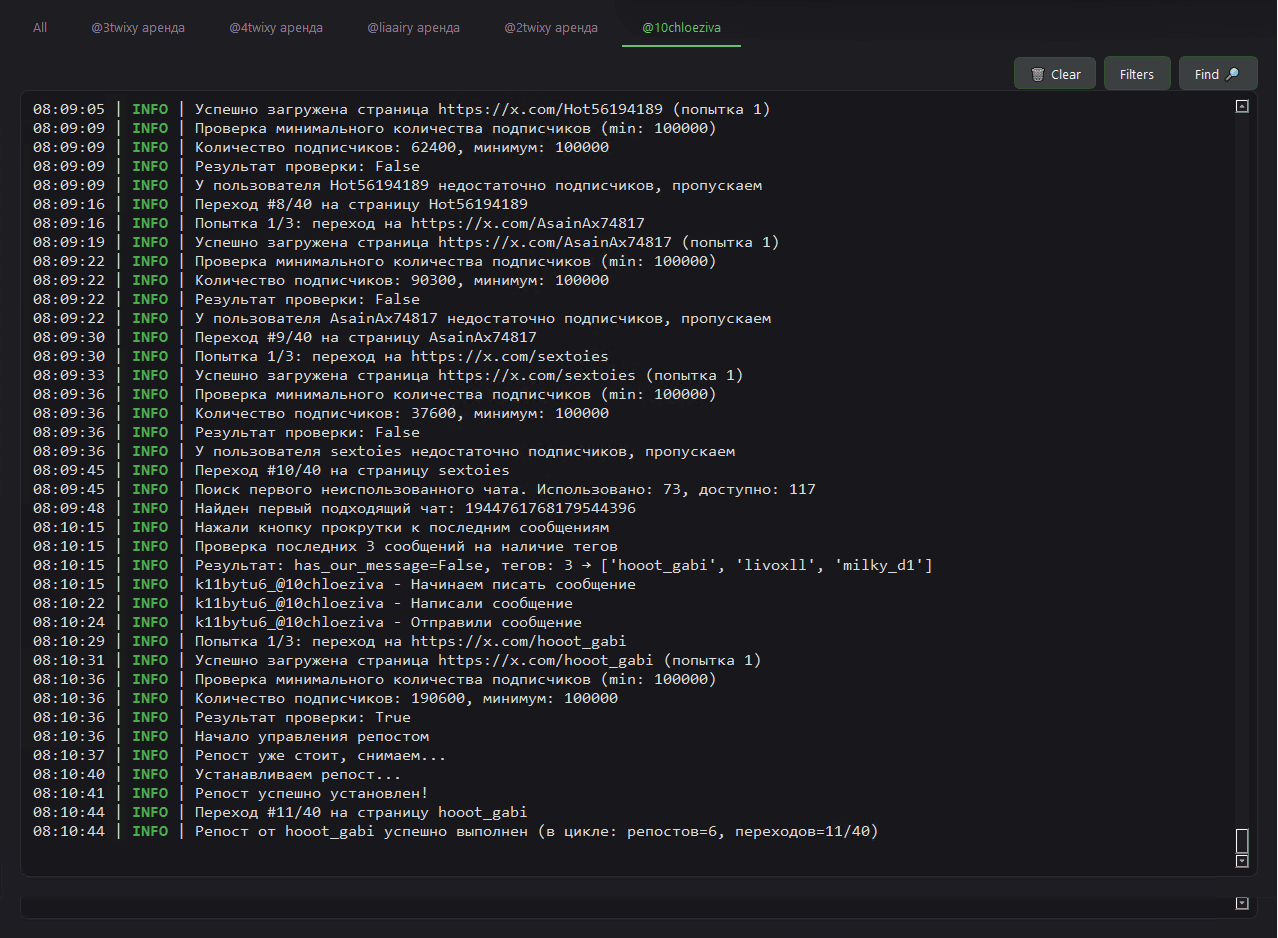The image size is (1278, 938).
Task: Click the lower panel's scroll down arrow
Action: [1242, 903]
